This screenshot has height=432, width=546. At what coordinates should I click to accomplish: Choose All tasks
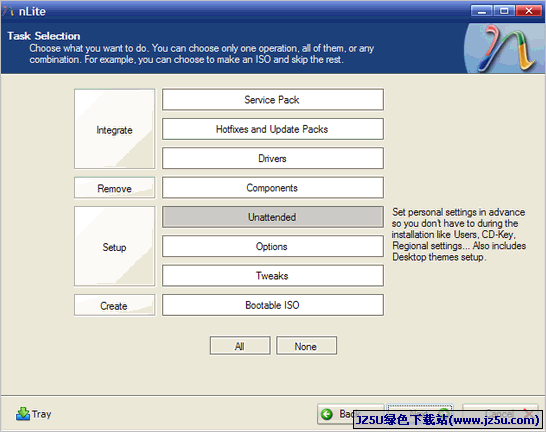pyautogui.click(x=240, y=346)
